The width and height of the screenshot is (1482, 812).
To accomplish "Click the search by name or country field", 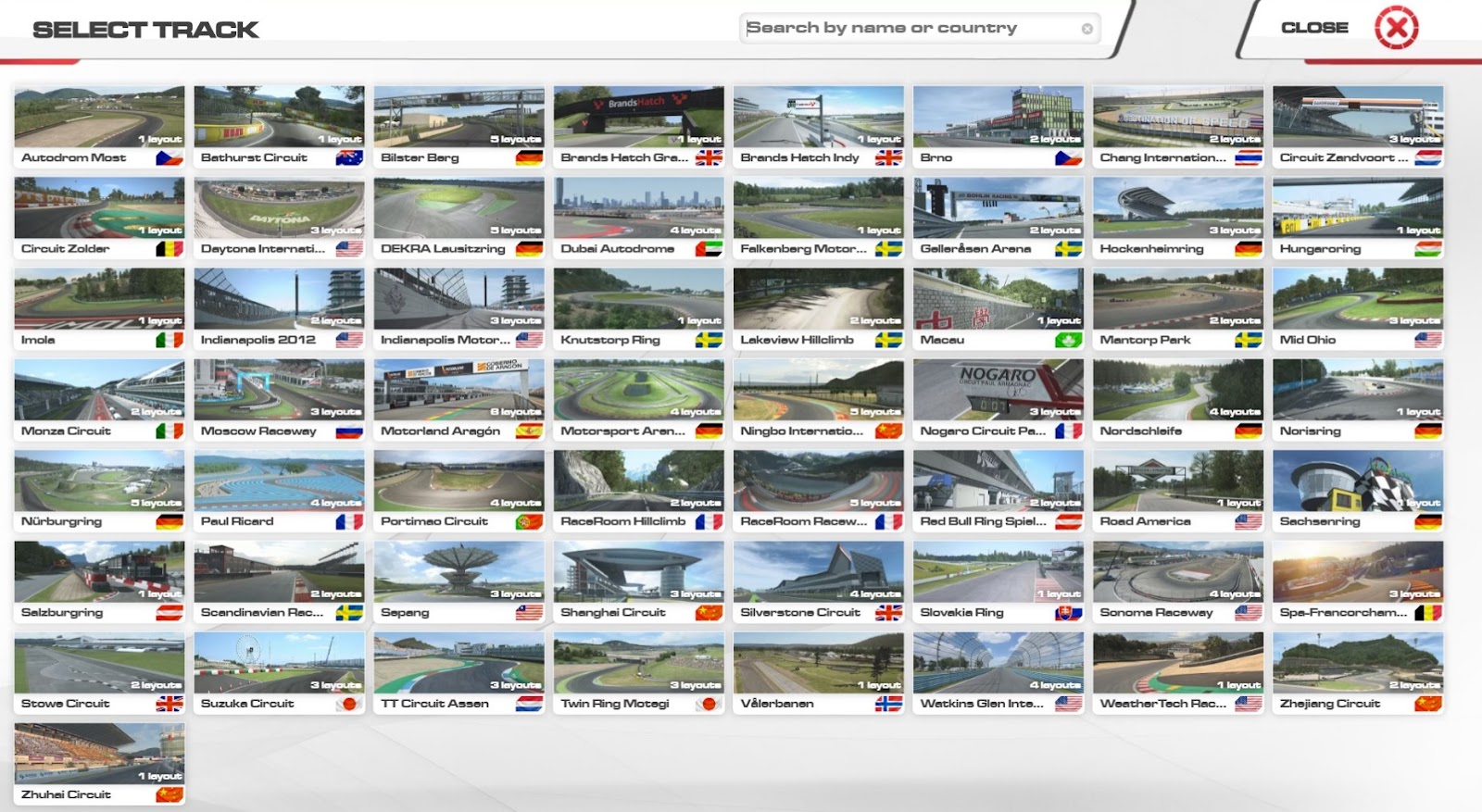I will pyautogui.click(x=920, y=28).
